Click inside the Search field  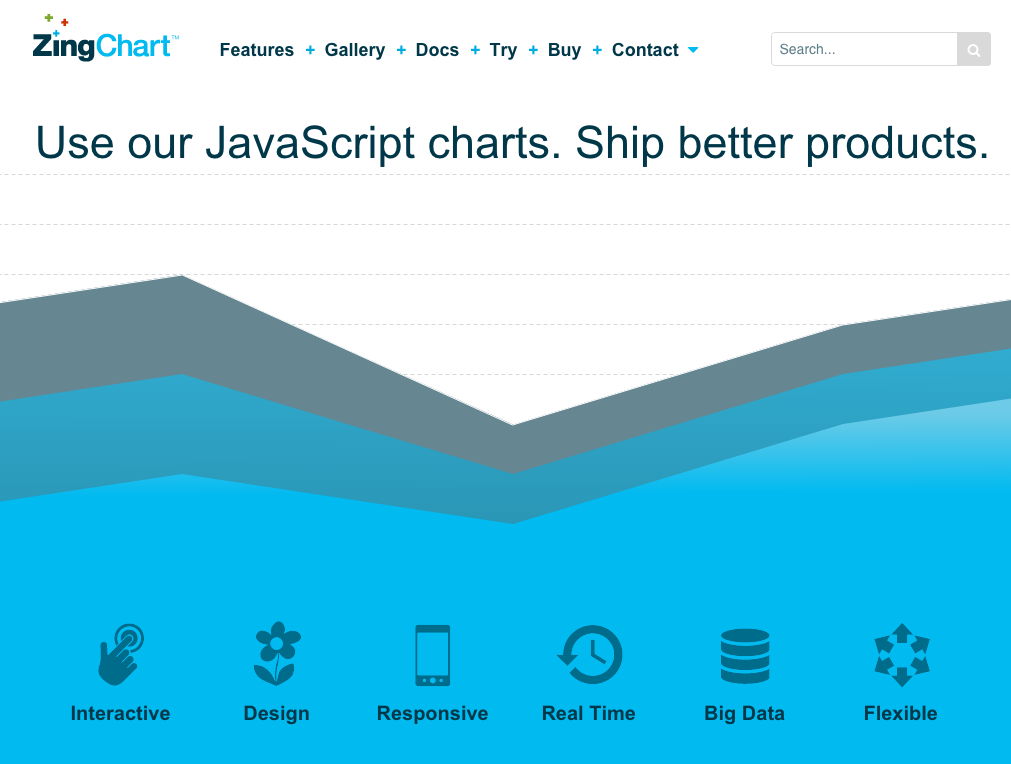pos(860,49)
